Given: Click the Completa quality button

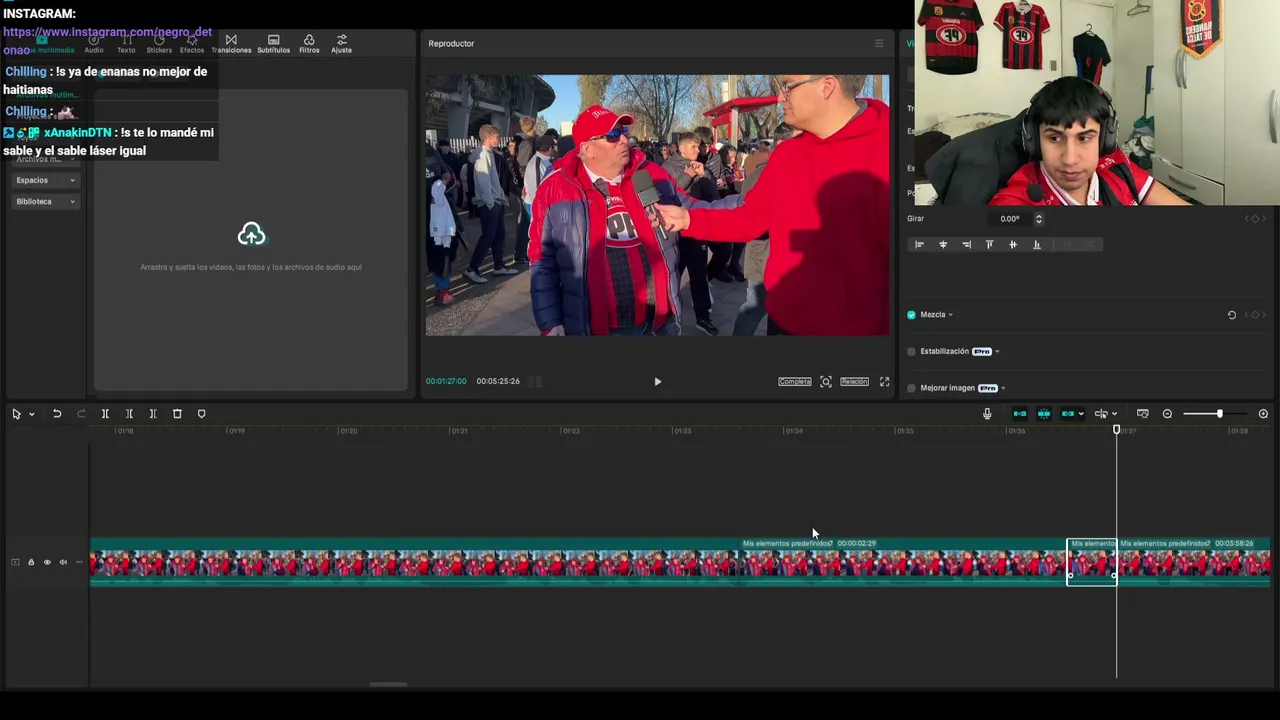Looking at the screenshot, I should click(795, 381).
